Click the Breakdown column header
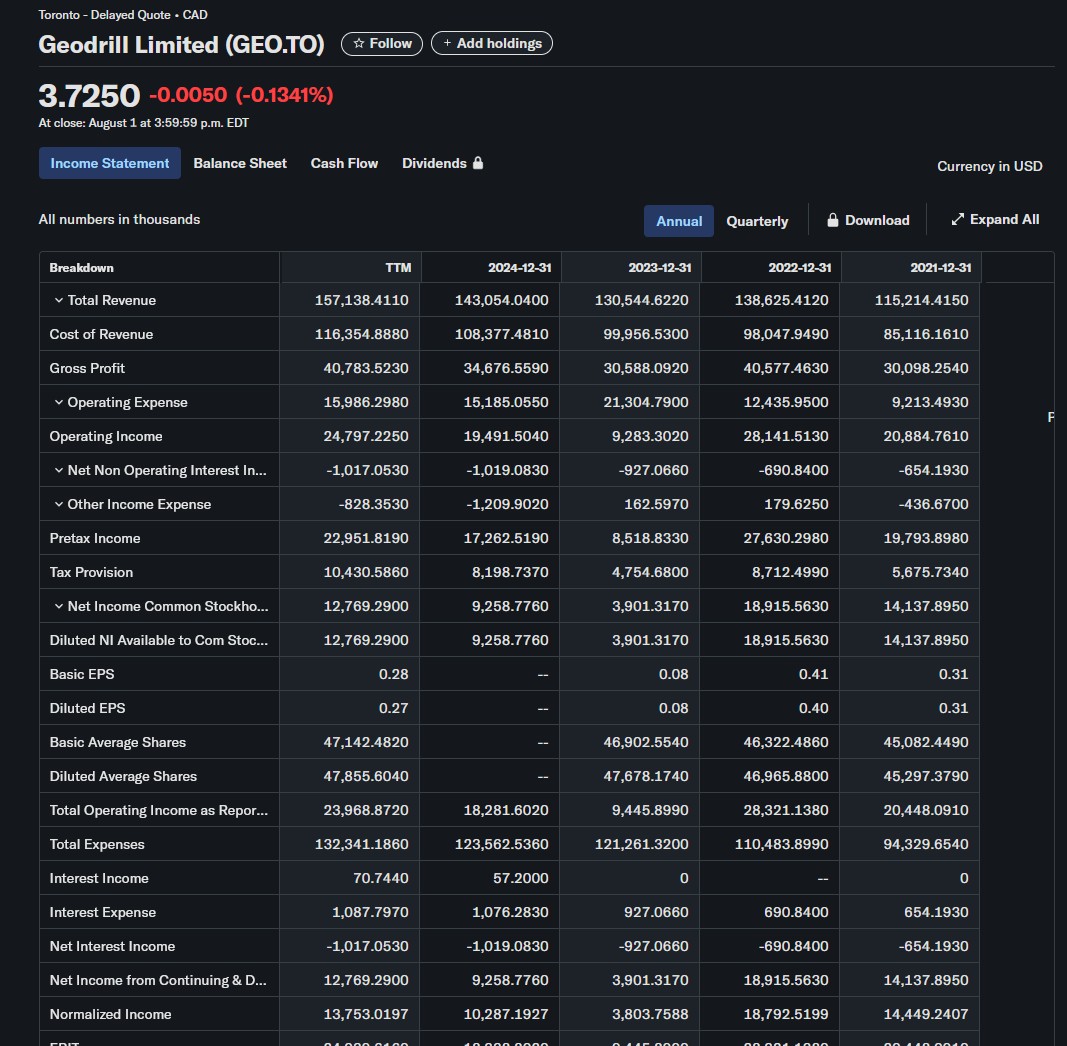The height and width of the screenshot is (1046, 1067). tap(82, 267)
